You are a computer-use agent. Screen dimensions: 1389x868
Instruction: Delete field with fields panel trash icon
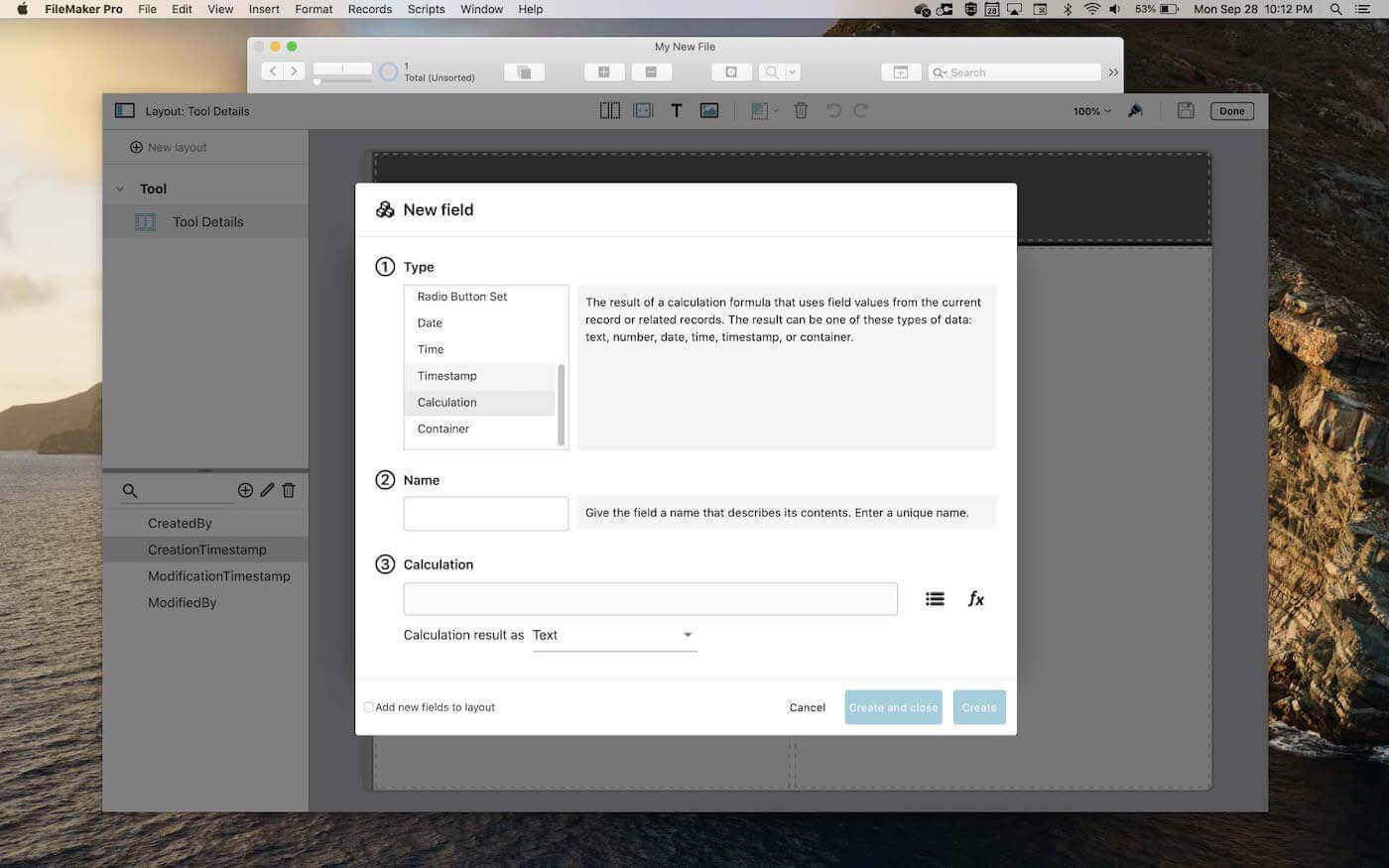tap(289, 490)
